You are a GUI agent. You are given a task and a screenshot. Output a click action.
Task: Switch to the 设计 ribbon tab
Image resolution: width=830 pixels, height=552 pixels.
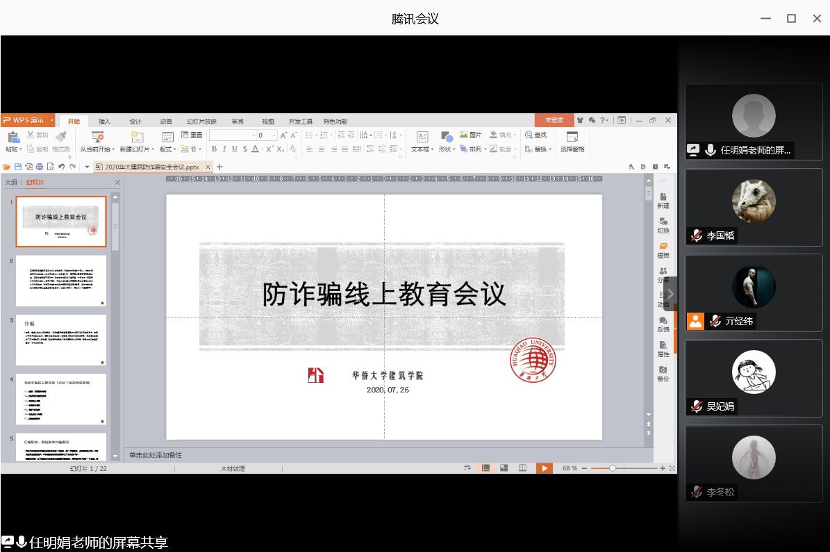tap(135, 121)
